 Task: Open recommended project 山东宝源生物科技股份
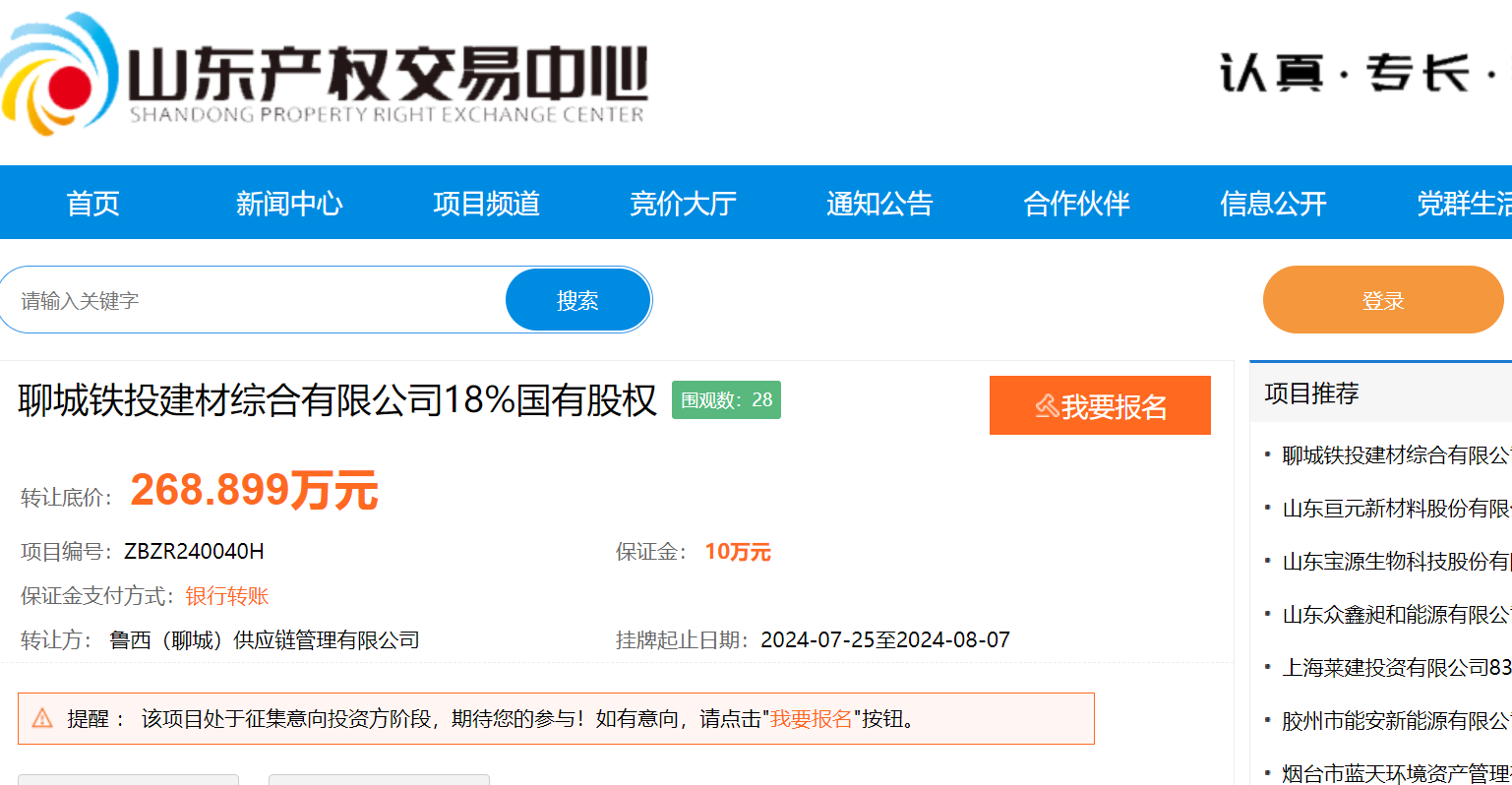click(1397, 562)
